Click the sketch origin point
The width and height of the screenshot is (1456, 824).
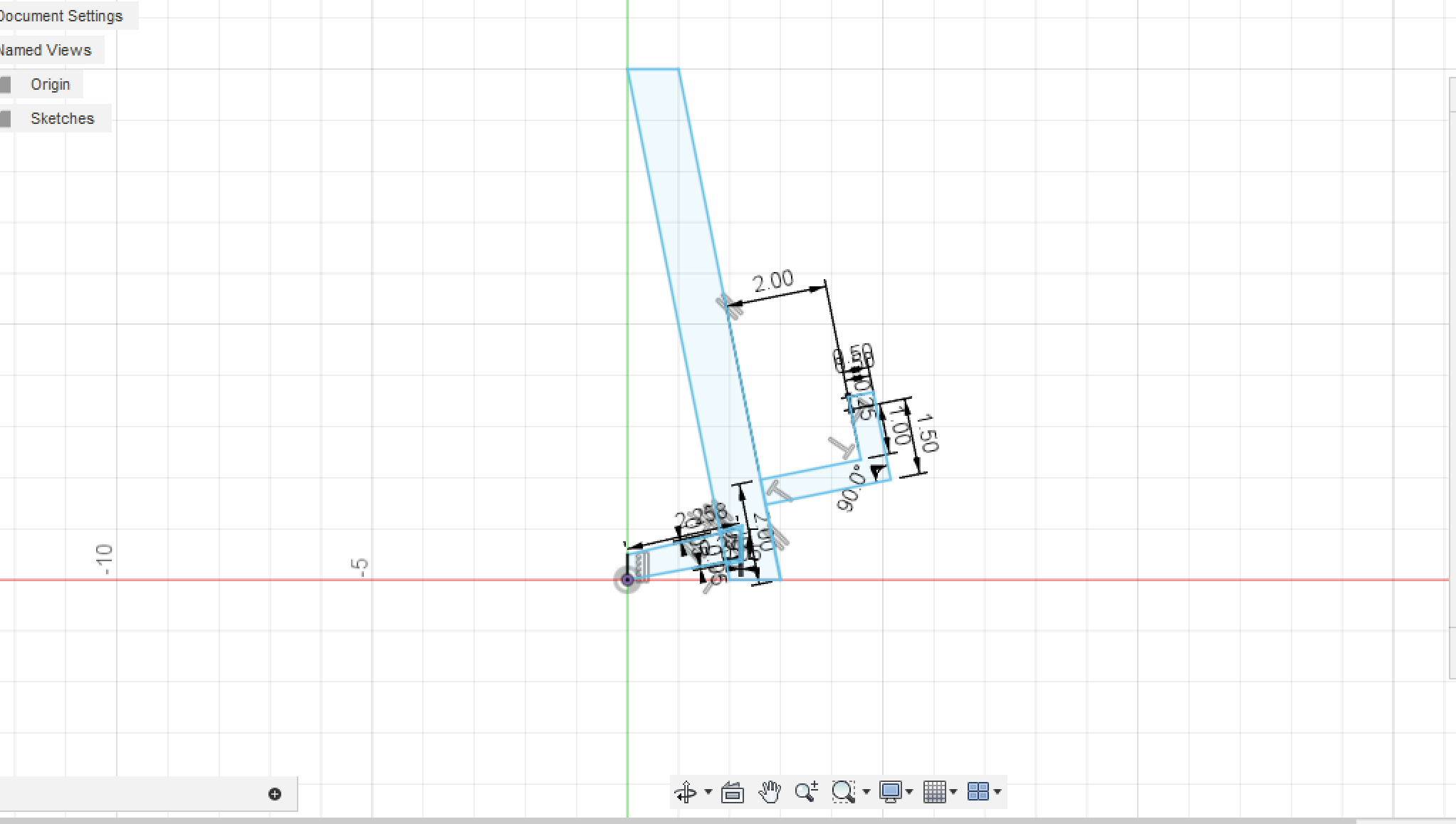(627, 580)
